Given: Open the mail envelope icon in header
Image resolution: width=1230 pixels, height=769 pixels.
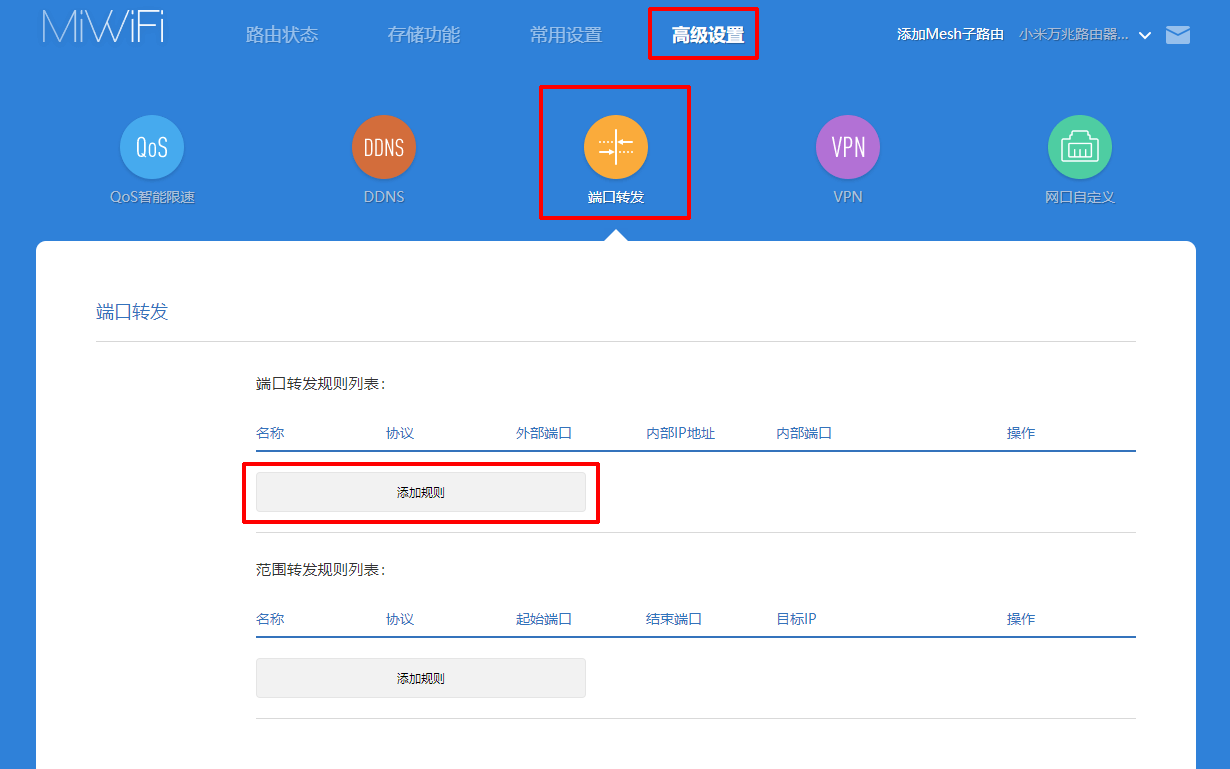Looking at the screenshot, I should [1178, 35].
